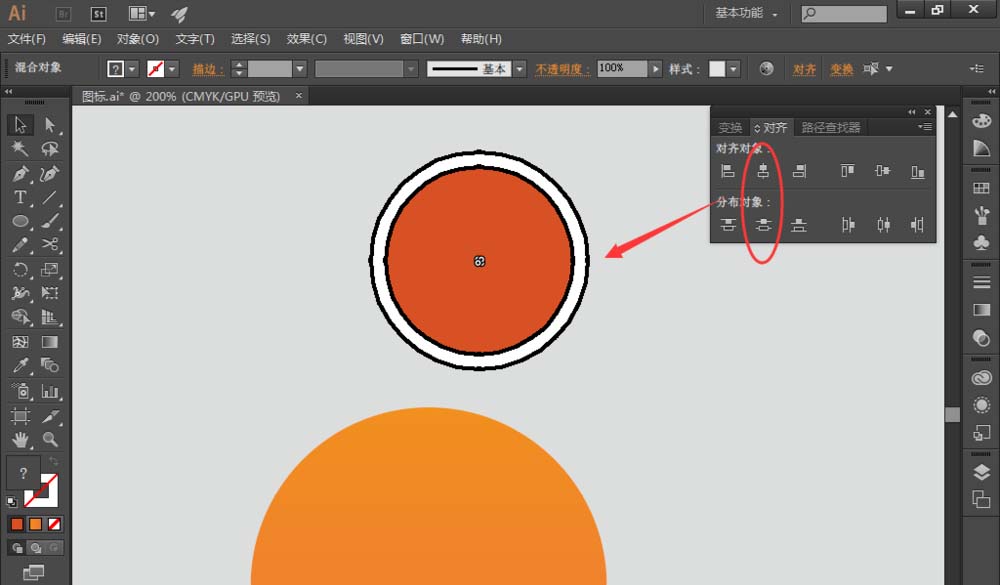Image resolution: width=1000 pixels, height=585 pixels.
Task: Select the Direct Selection tool
Action: coord(50,124)
